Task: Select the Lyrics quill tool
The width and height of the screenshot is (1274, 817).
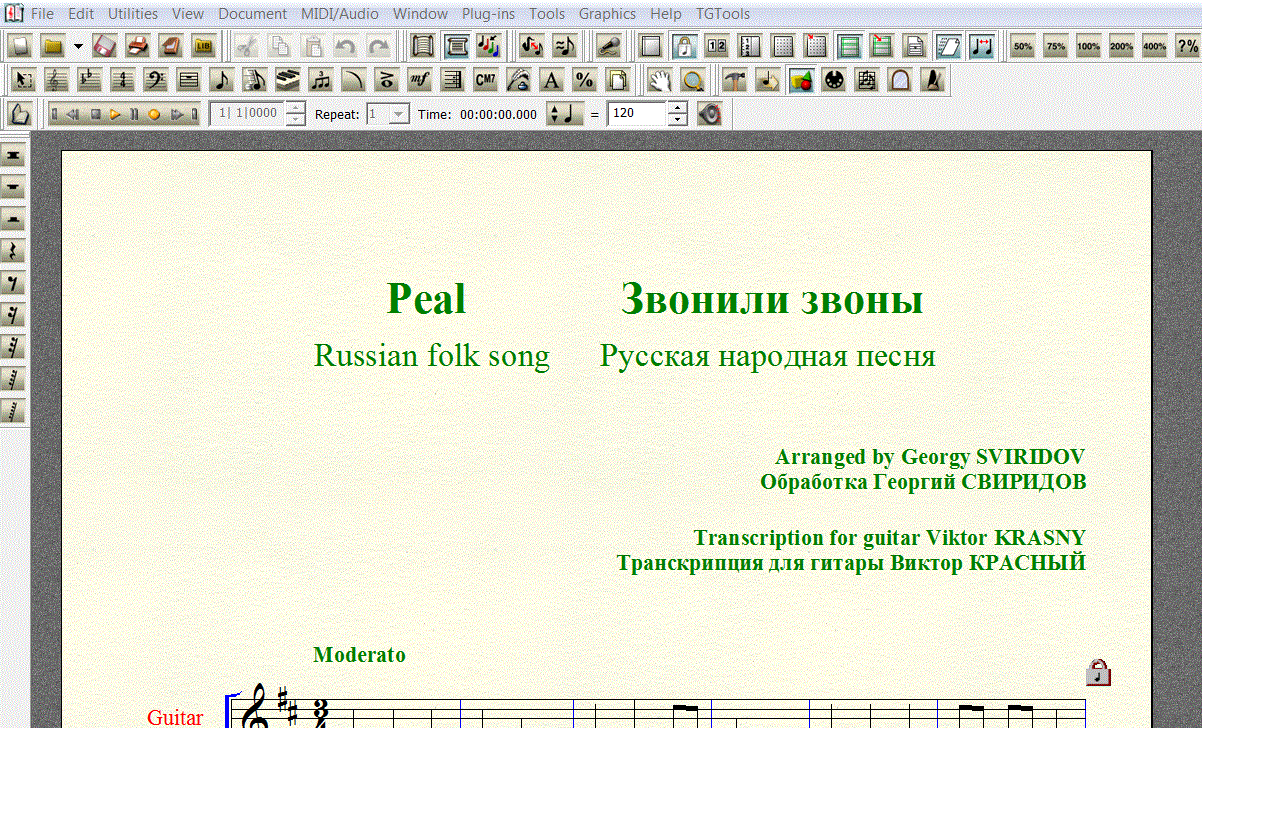Action: pyautogui.click(x=519, y=80)
